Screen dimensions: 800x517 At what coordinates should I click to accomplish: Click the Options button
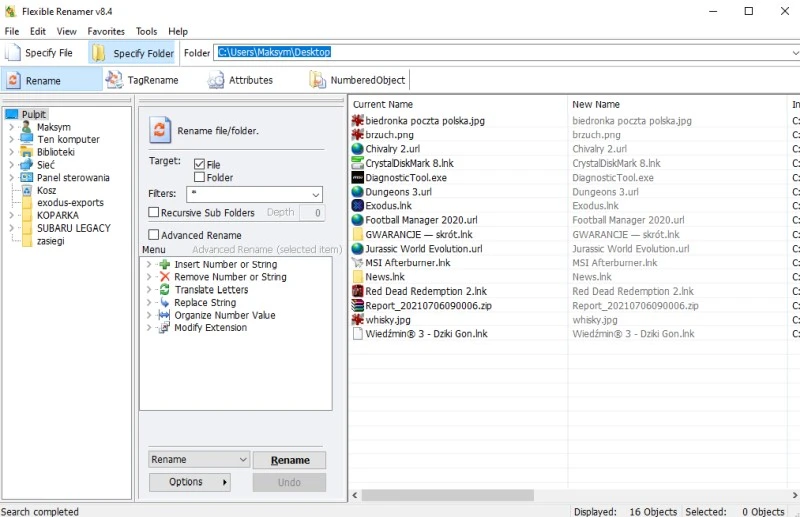click(189, 482)
